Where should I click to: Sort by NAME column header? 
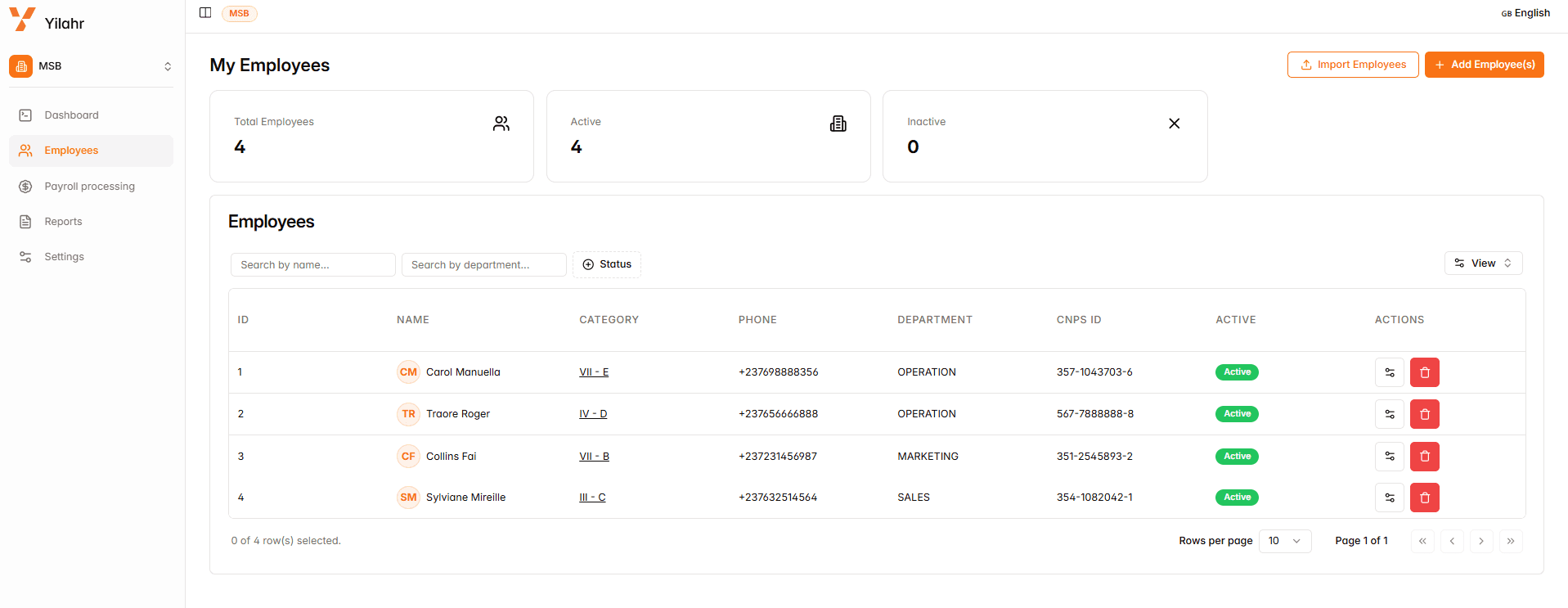pos(413,320)
